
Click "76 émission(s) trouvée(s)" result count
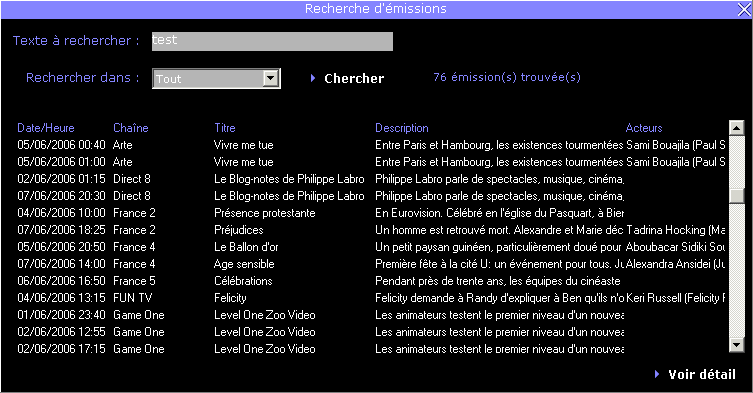(x=507, y=77)
